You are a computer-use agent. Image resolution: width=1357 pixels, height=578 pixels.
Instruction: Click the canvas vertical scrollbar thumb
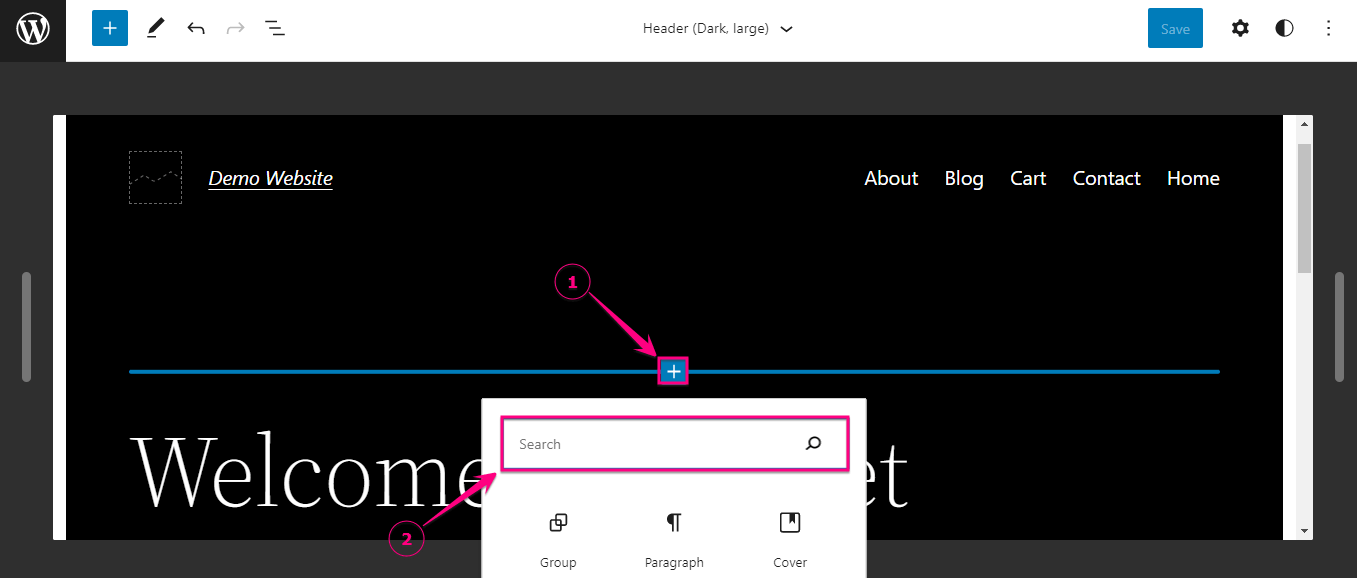tap(1304, 207)
